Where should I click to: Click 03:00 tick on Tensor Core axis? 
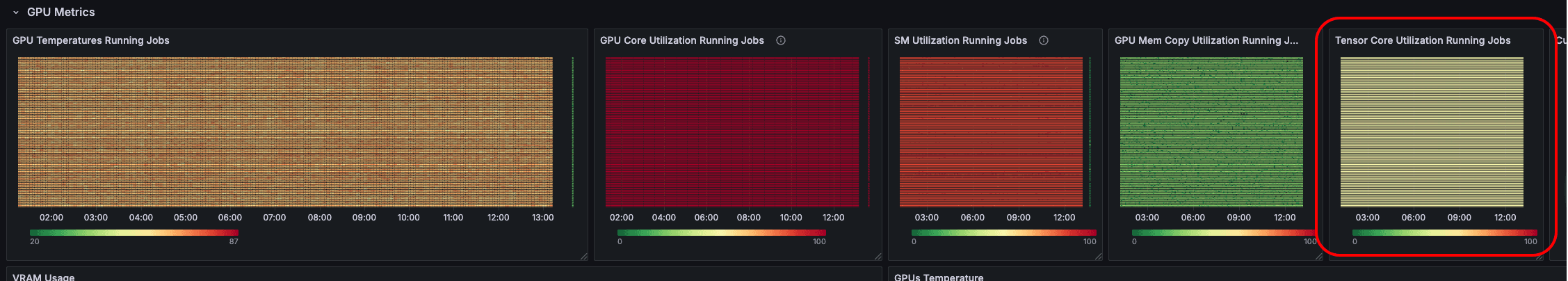click(x=1368, y=218)
